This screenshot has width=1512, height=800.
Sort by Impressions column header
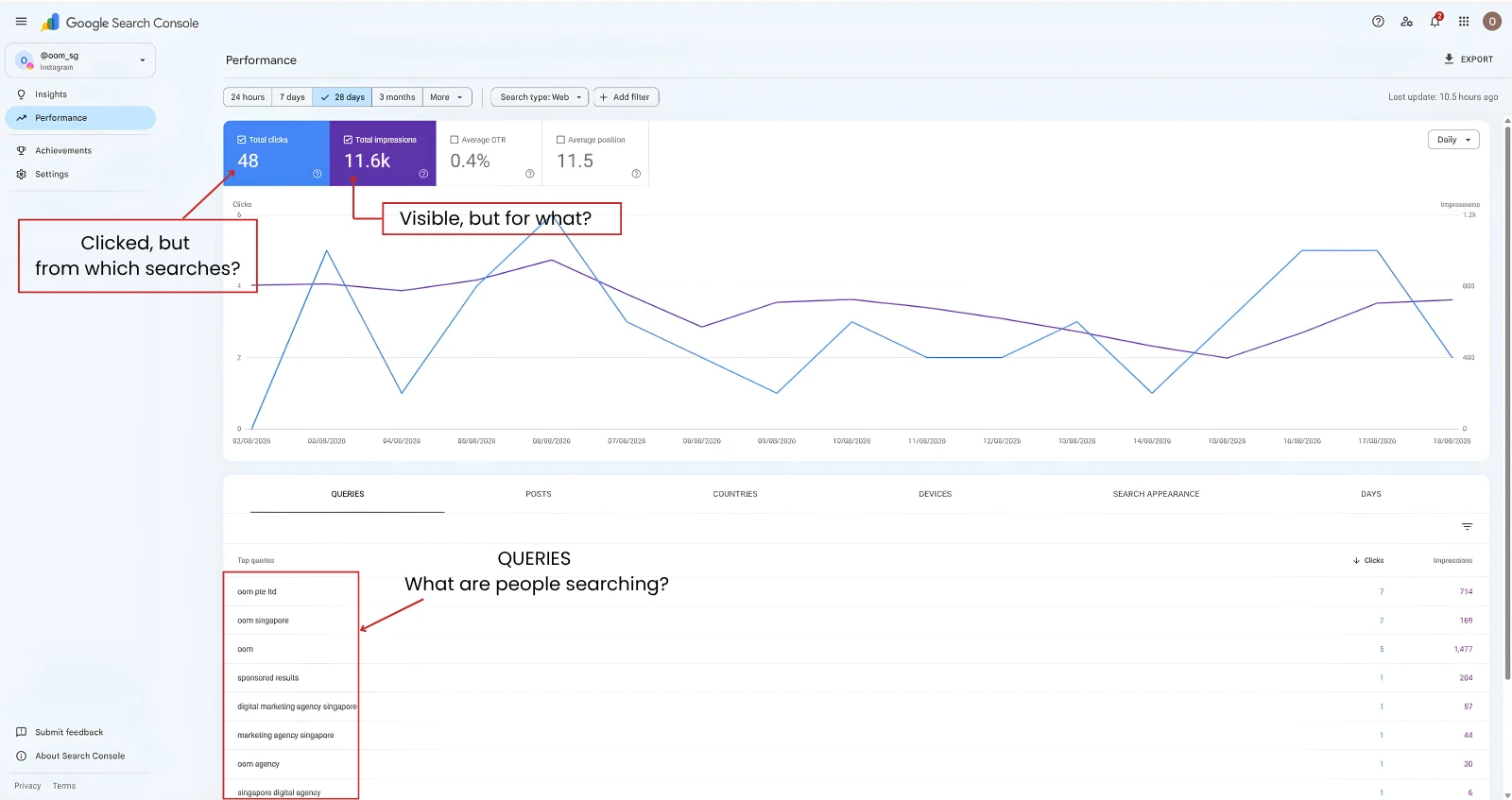pyautogui.click(x=1452, y=561)
